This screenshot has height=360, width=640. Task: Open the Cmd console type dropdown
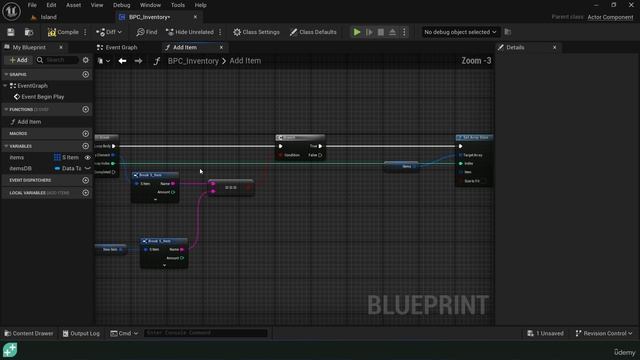coord(124,333)
